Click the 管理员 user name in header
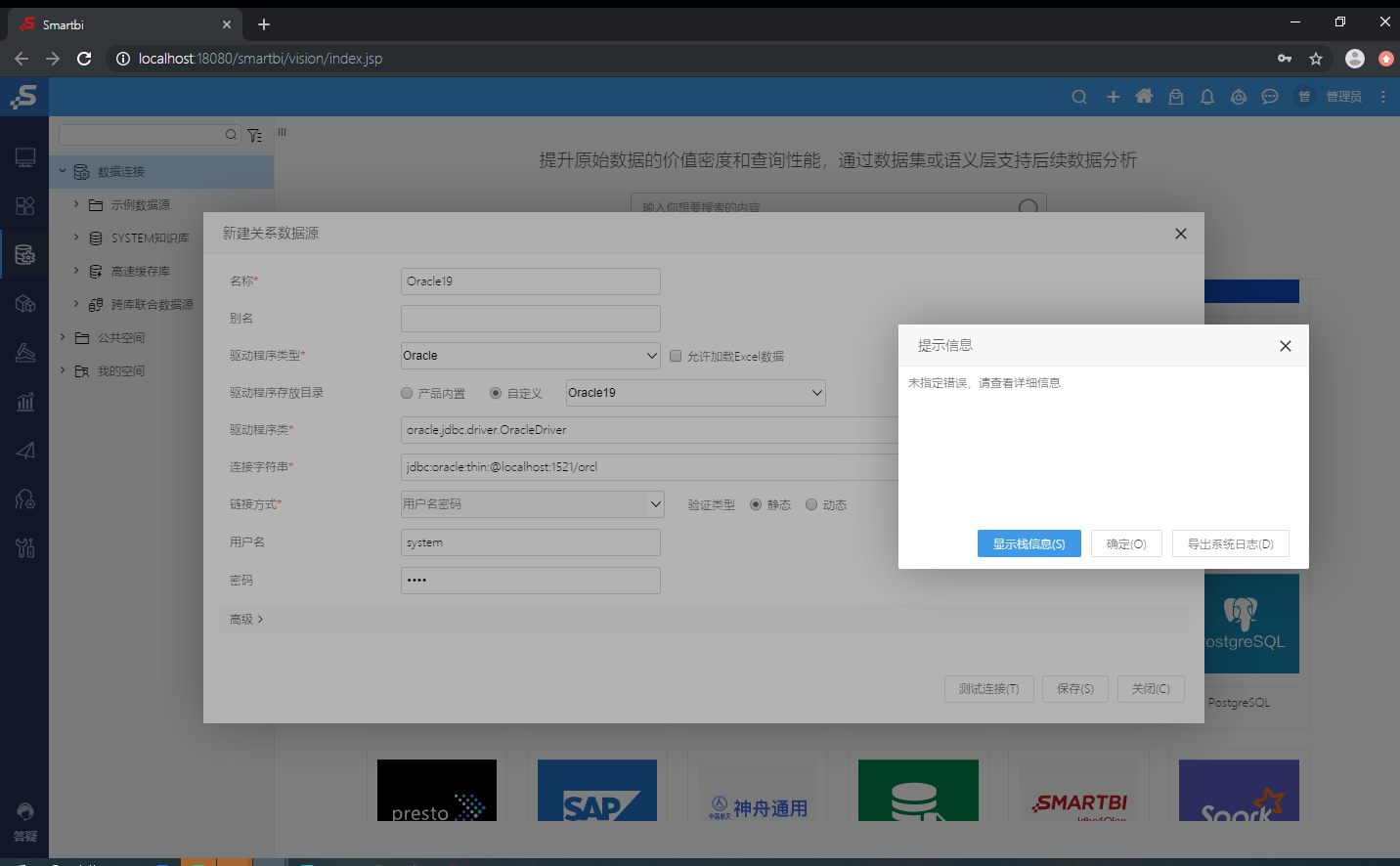 click(1344, 97)
